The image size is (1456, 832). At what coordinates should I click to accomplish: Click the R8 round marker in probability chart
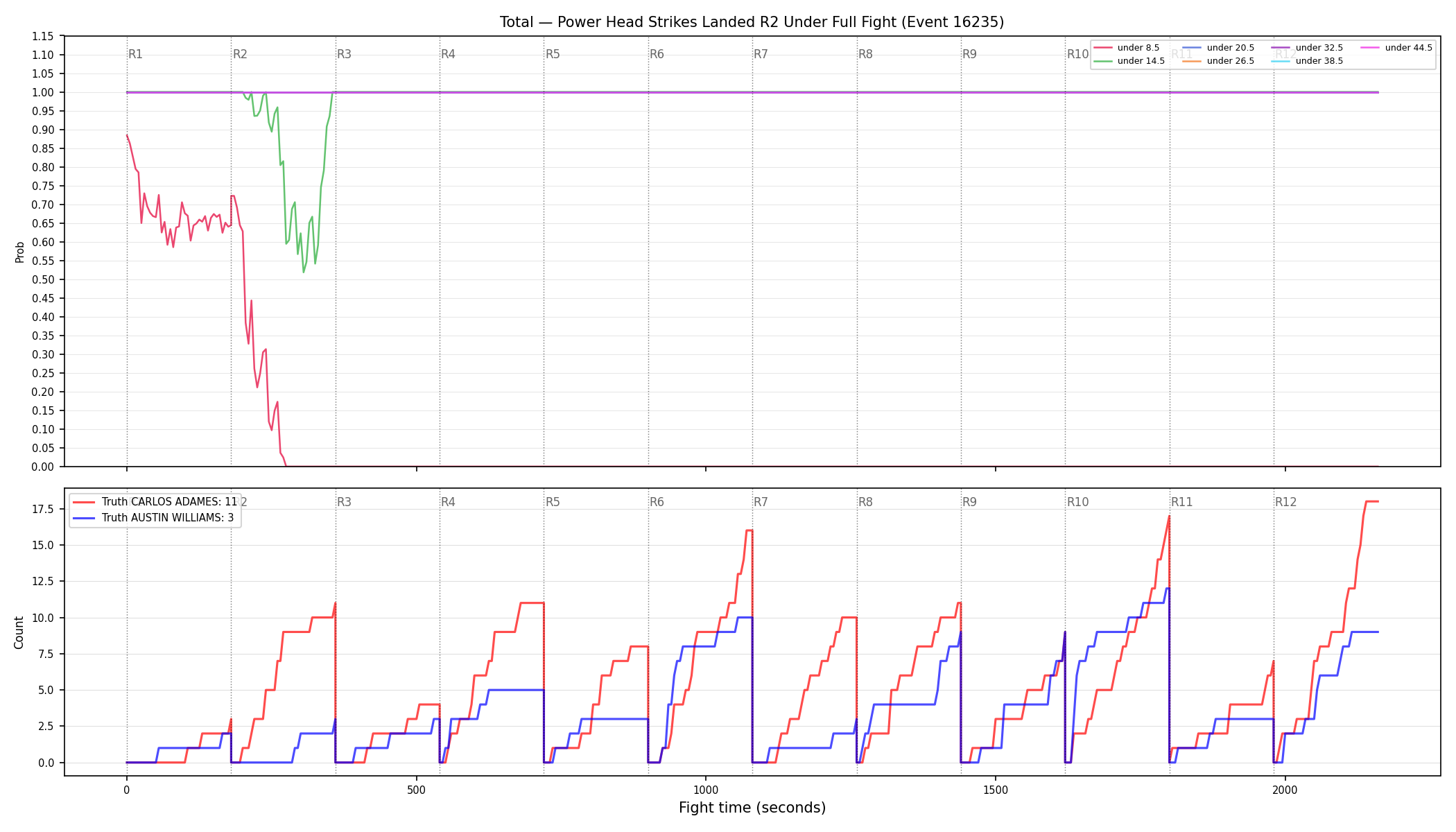(865, 54)
